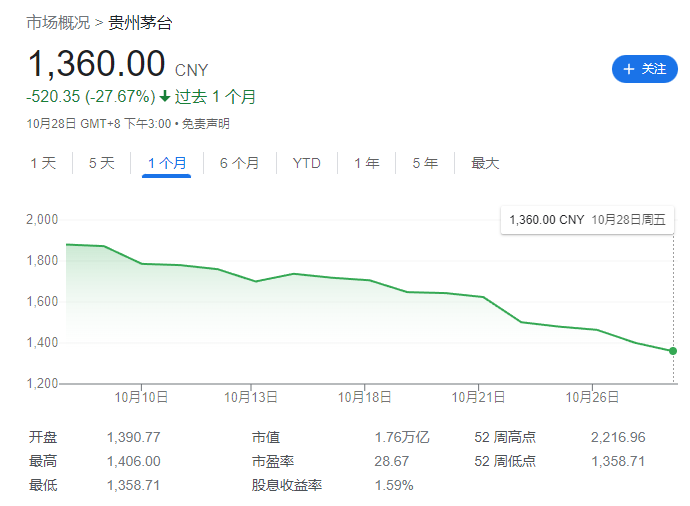Viewport: 690px width, 506px height.
Task: Select the 6 个月 range tab
Action: tap(239, 163)
